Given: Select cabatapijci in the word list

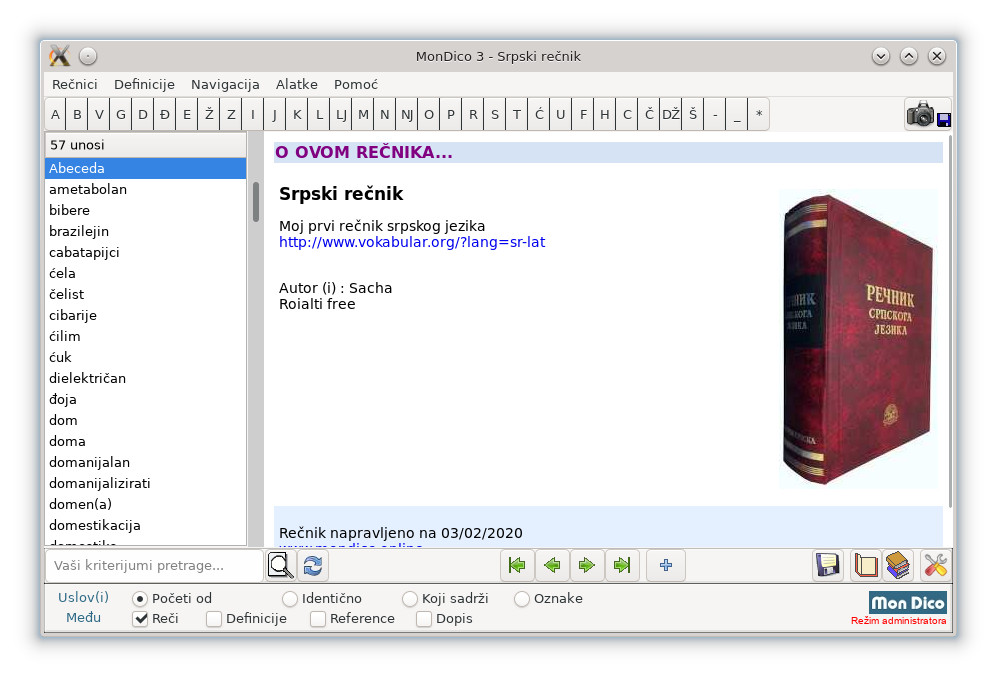Looking at the screenshot, I should pos(146,252).
